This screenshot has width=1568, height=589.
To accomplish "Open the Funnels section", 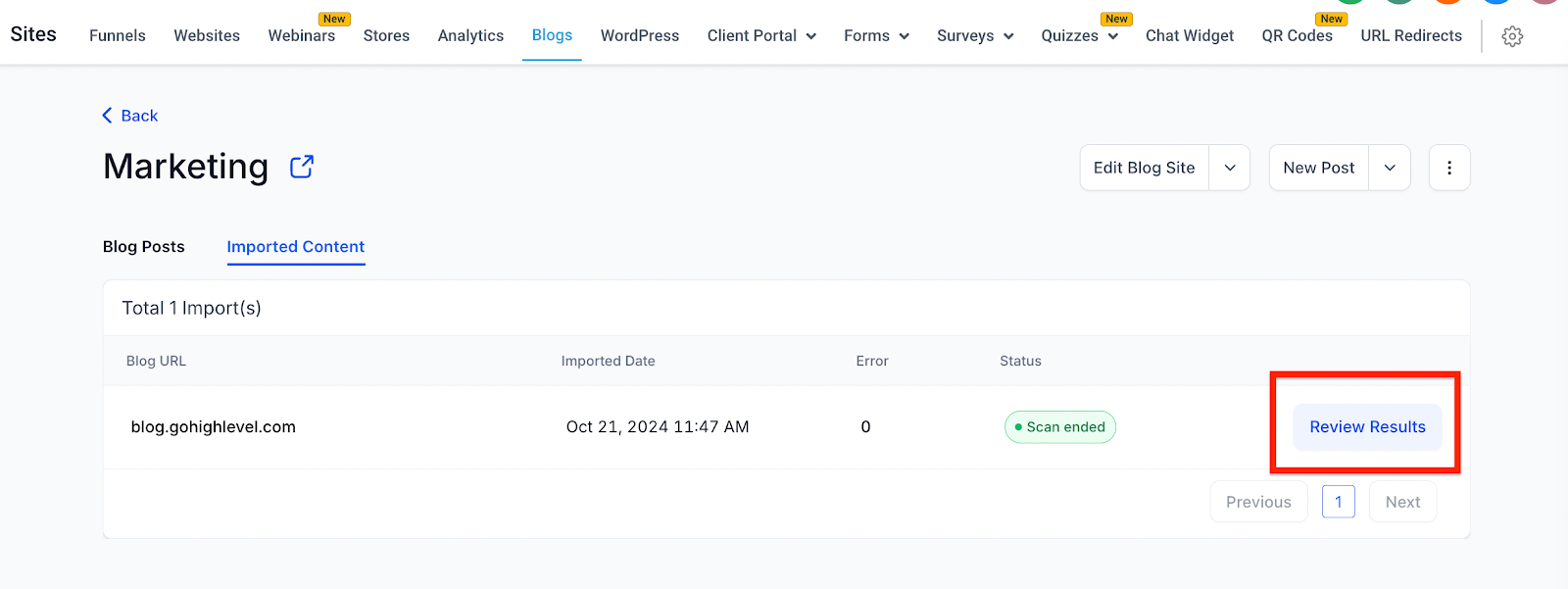I will point(118,35).
